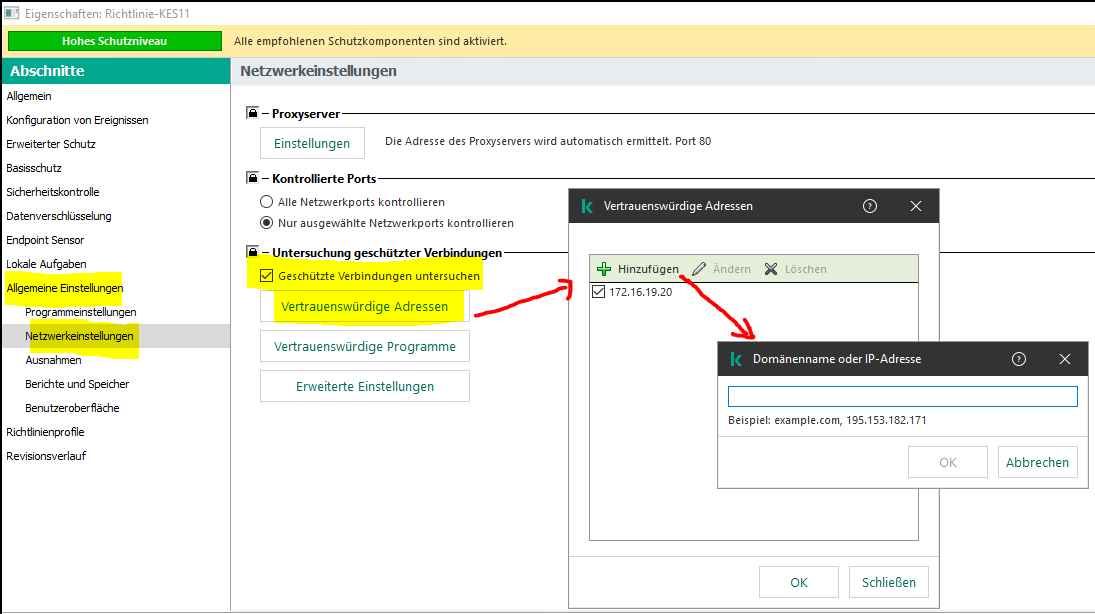Go to Erweiterter Schutz section
1095x614 pixels.
click(51, 144)
